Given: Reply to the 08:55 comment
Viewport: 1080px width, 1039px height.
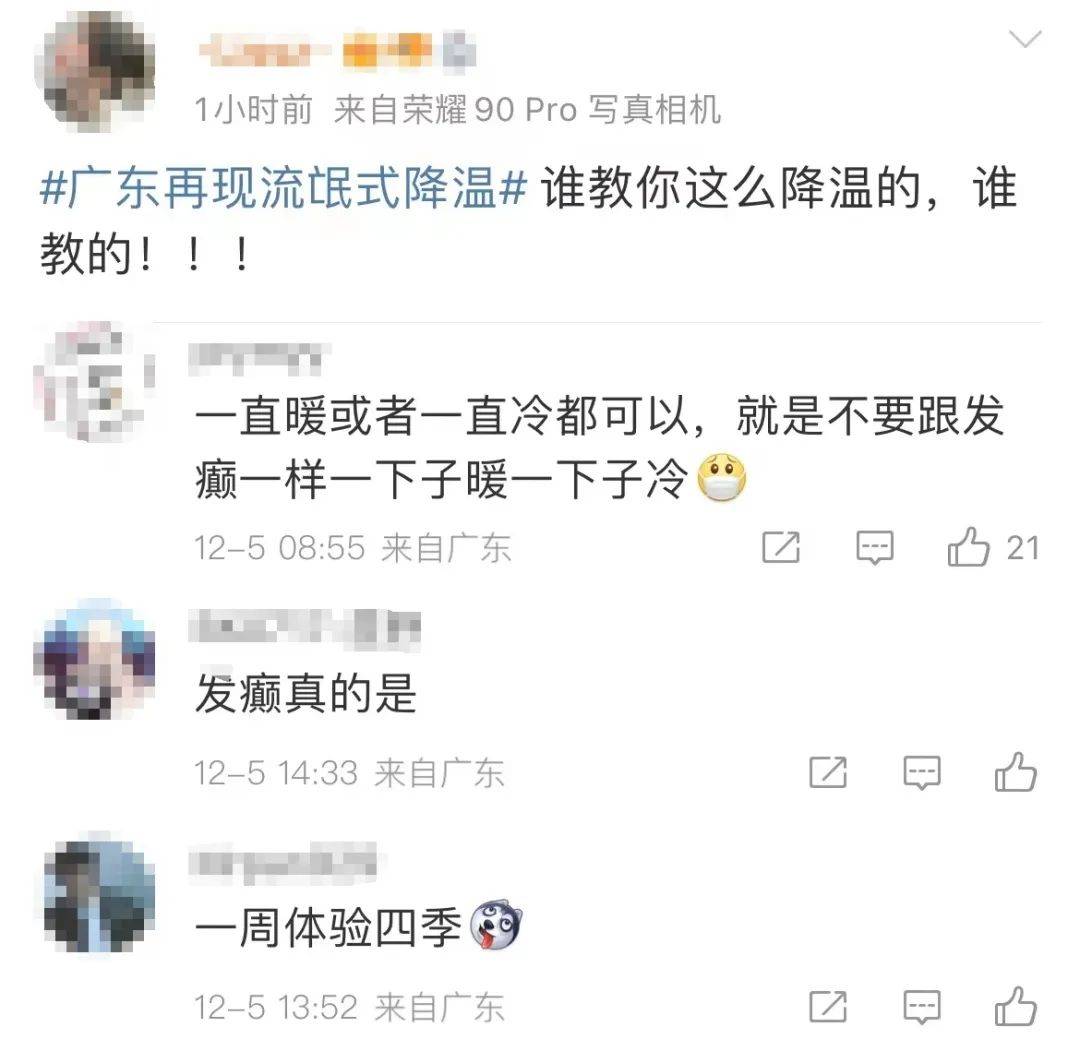Looking at the screenshot, I should click(875, 548).
